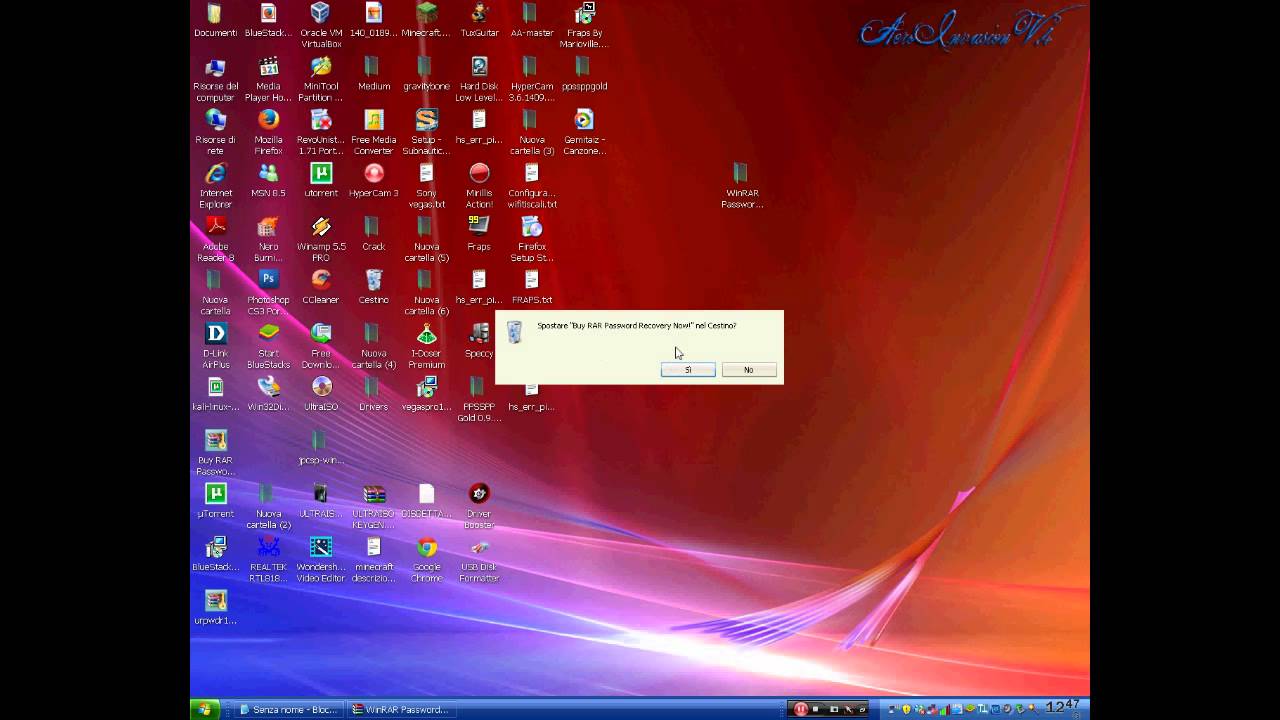Select the Adobe Reader 8 icon

click(x=215, y=240)
